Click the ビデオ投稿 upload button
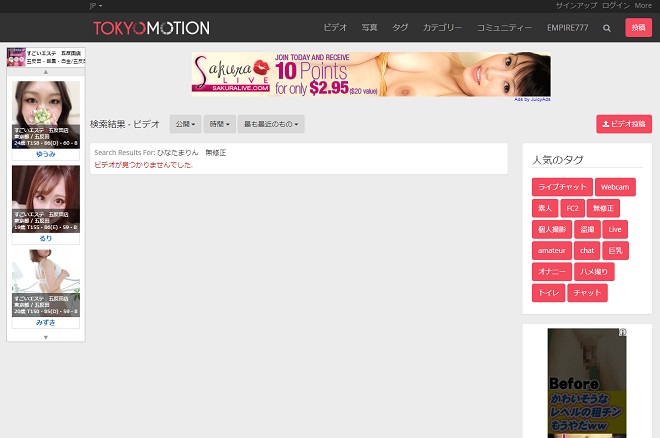Viewport: 660px width, 438px height. (x=624, y=124)
